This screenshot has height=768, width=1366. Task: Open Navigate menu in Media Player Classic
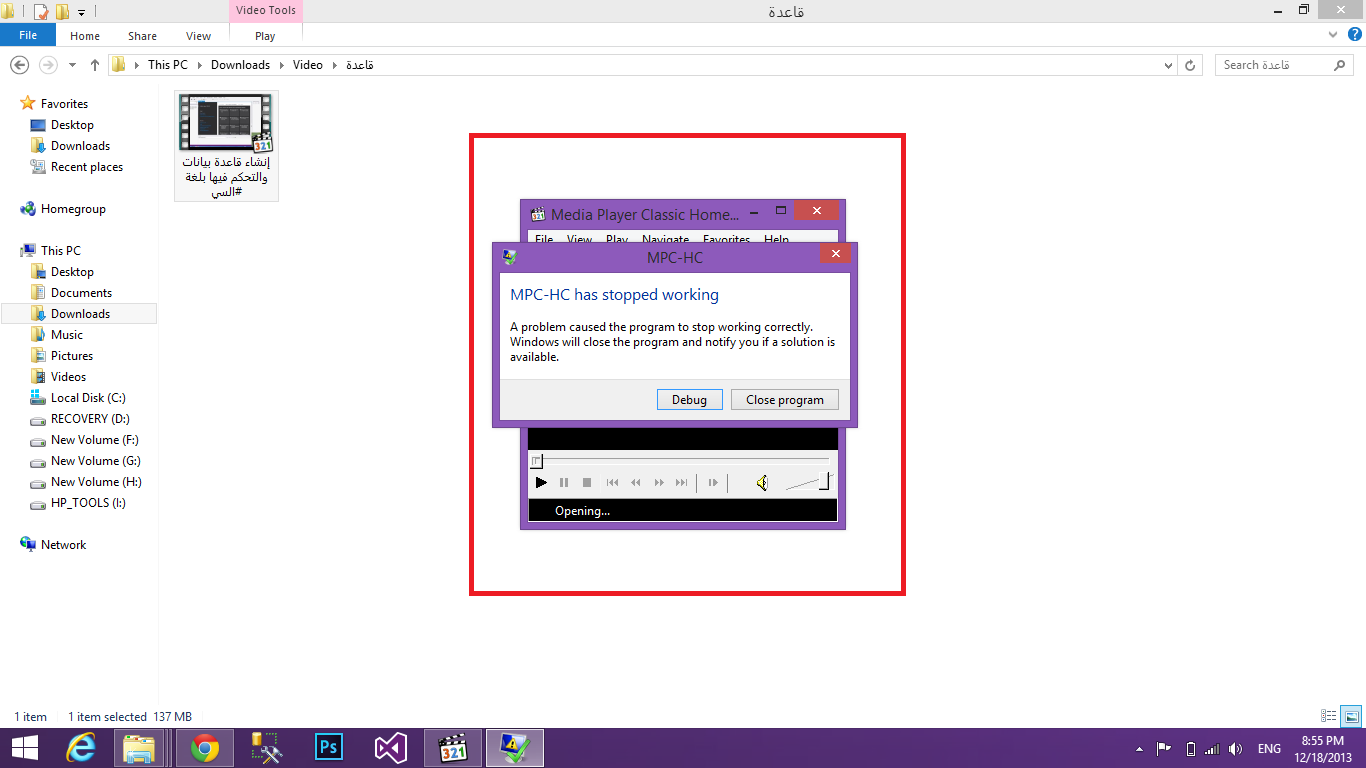click(665, 240)
